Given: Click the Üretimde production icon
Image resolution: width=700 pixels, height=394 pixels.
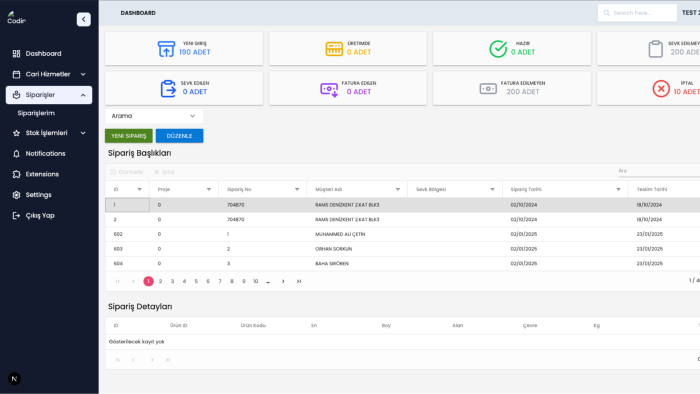Looking at the screenshot, I should (x=334, y=49).
